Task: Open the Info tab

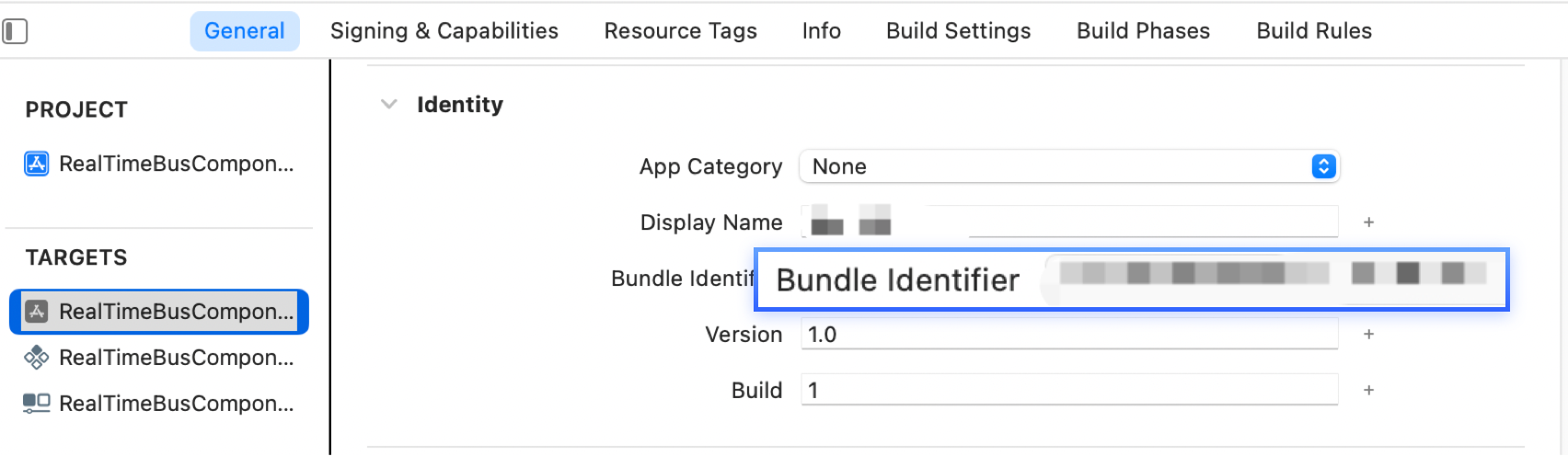Action: click(x=821, y=31)
